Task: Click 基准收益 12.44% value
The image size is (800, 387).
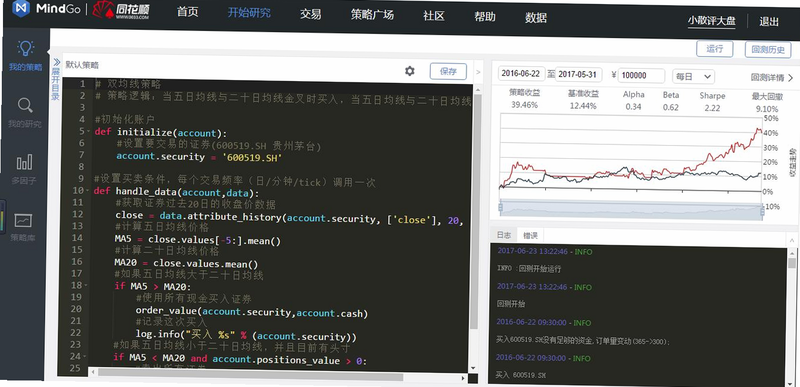Action: point(583,106)
